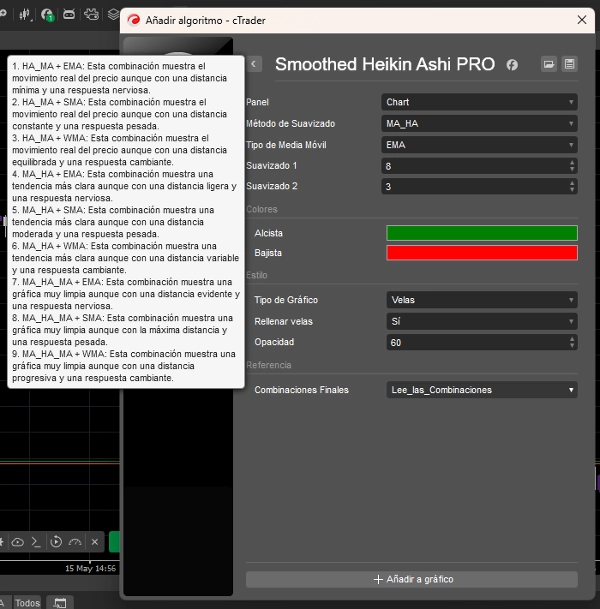The image size is (600, 609).
Task: Pick the green Alcista color swatch
Action: point(482,233)
